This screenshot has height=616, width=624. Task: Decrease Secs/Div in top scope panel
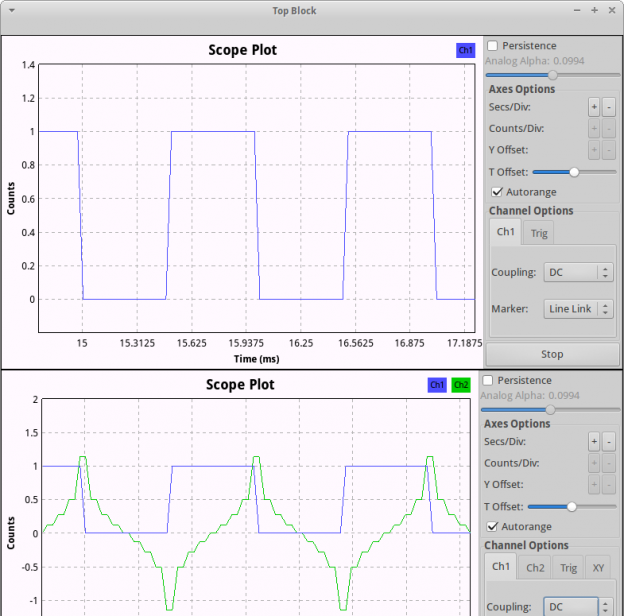tap(609, 107)
